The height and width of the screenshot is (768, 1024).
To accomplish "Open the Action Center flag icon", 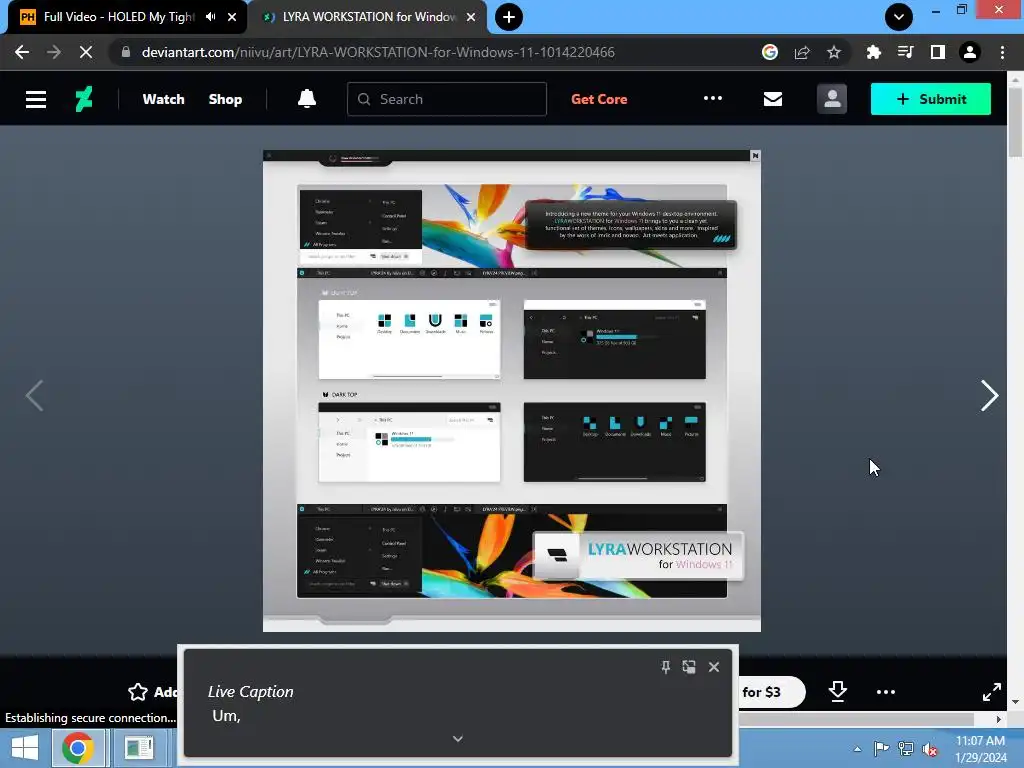I will click(x=881, y=749).
